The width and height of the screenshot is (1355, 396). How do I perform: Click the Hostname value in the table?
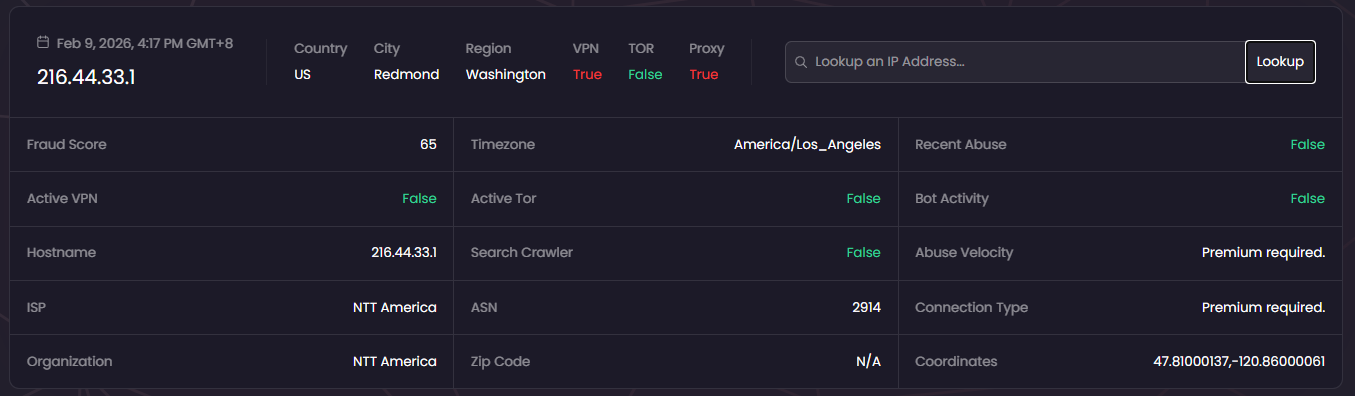(x=404, y=252)
